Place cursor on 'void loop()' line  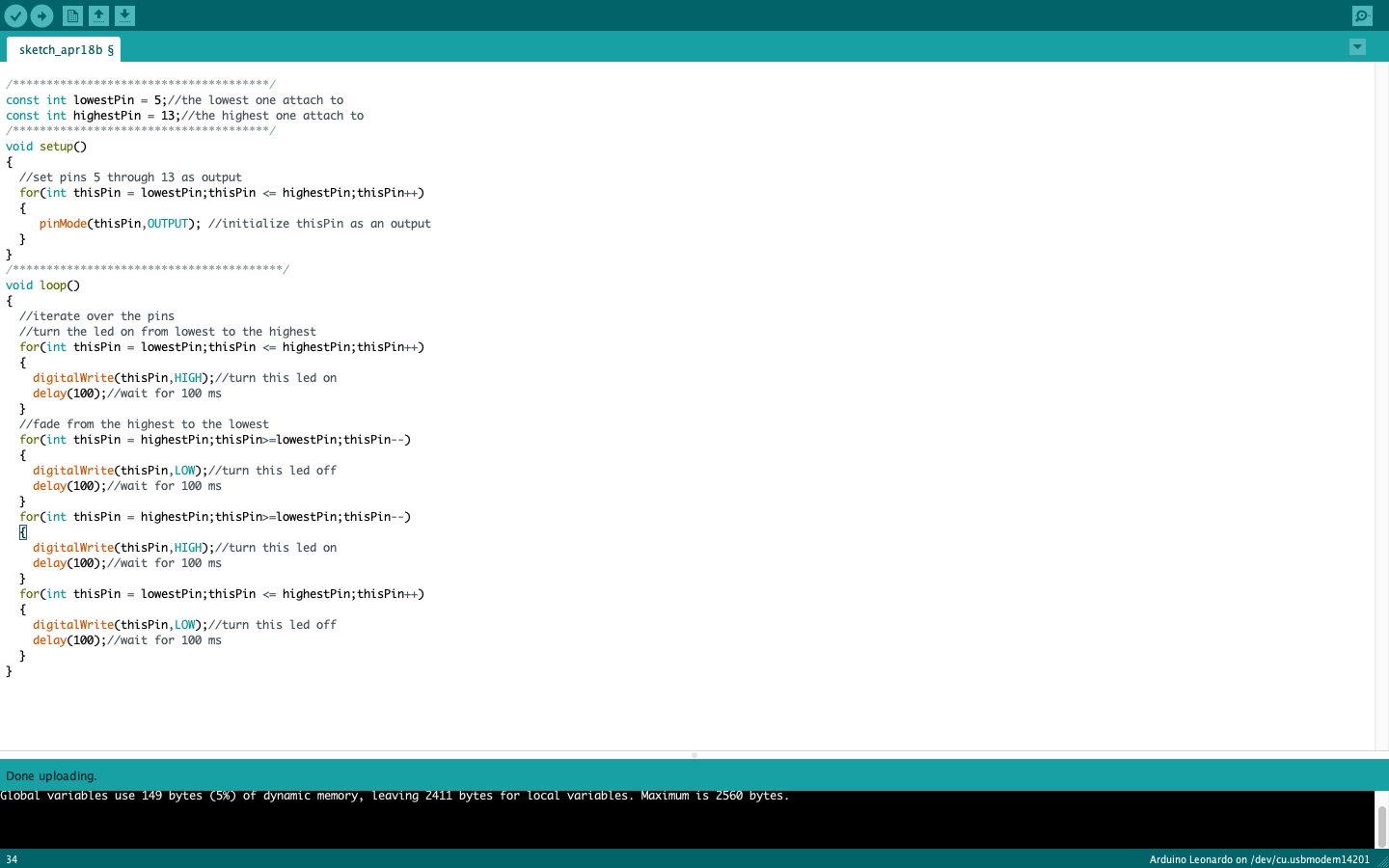click(43, 285)
